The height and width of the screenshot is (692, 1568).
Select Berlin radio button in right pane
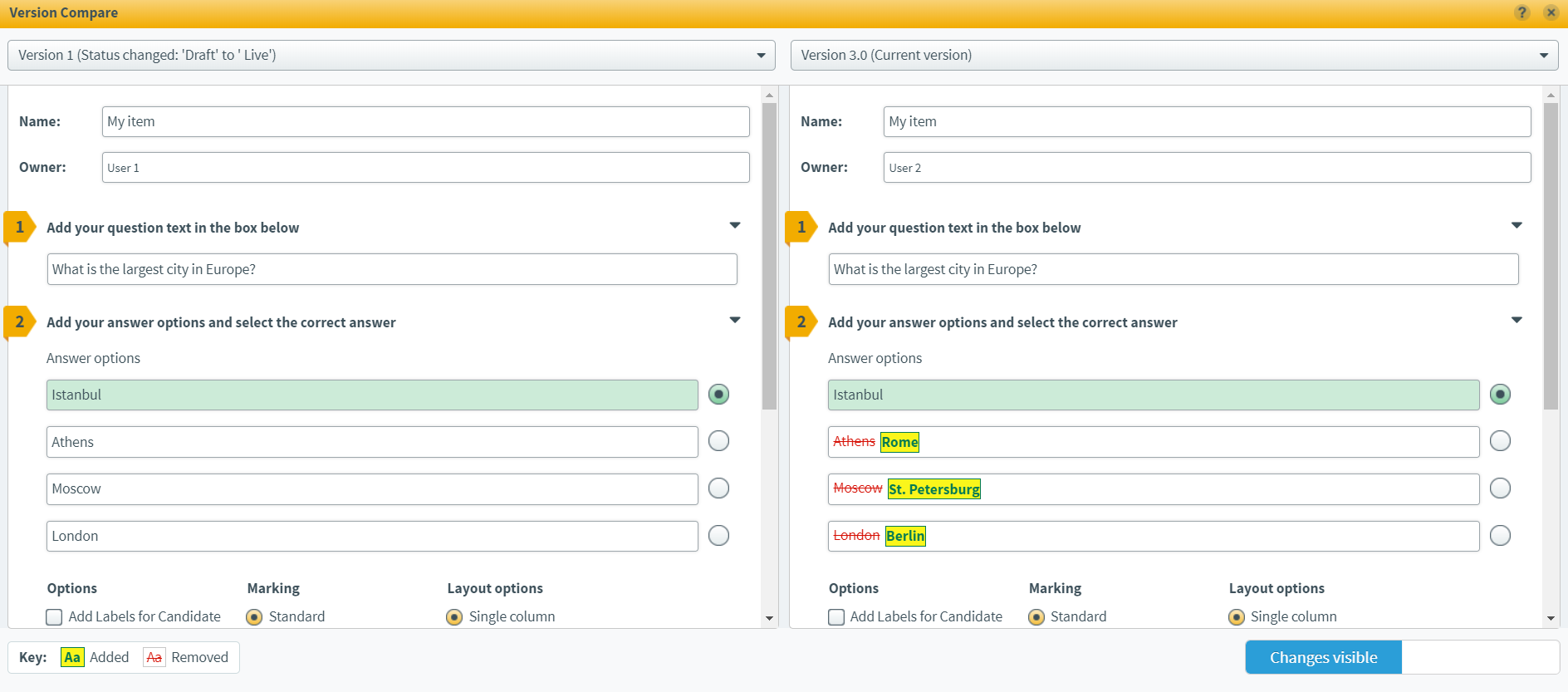[x=1500, y=536]
